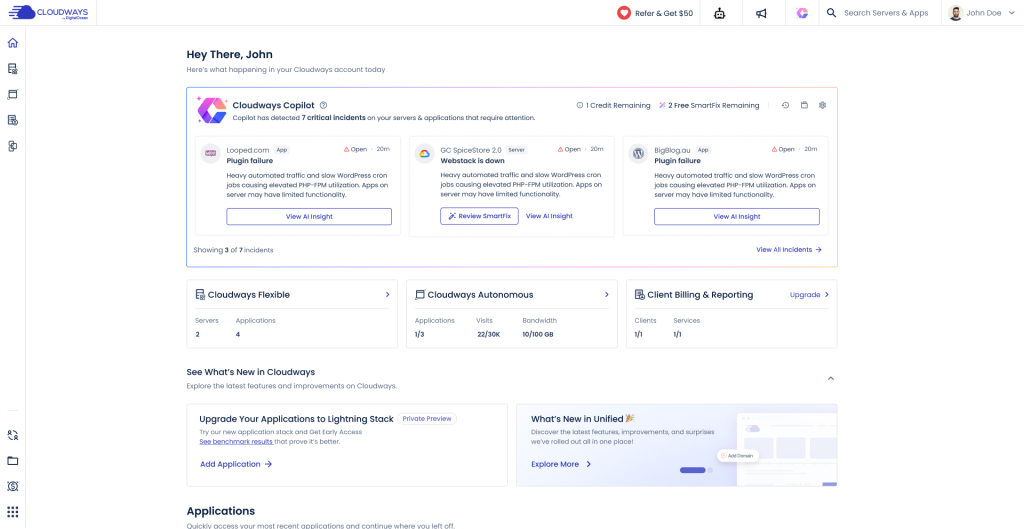The height and width of the screenshot is (529, 1024).
Task: Click Showing 3 of 7 incidents text
Action: point(233,249)
